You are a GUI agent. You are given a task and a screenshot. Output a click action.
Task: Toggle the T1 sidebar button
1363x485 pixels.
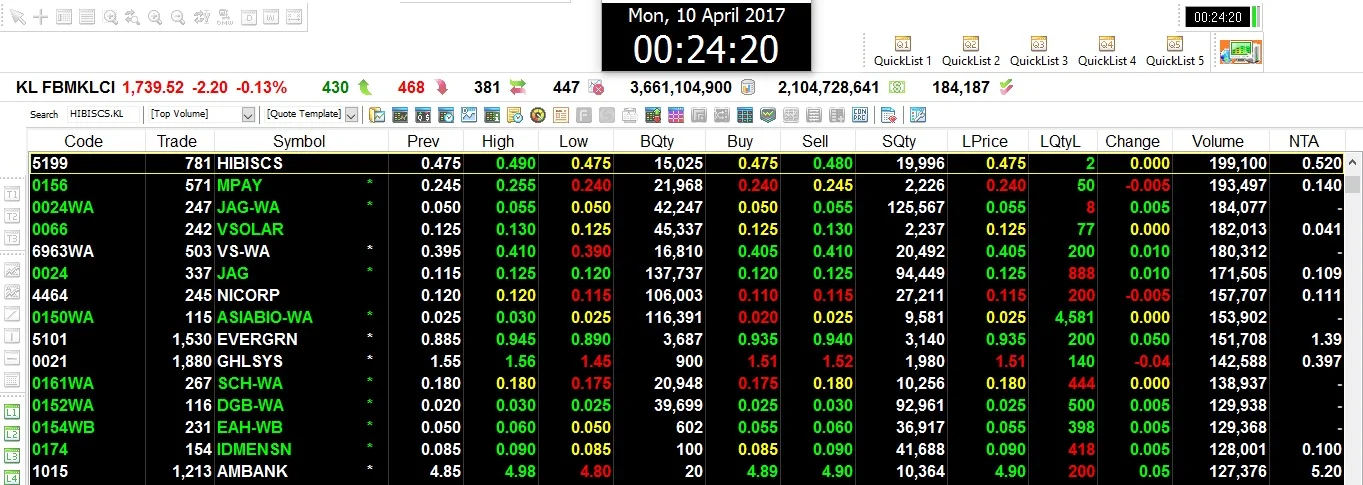(13, 193)
